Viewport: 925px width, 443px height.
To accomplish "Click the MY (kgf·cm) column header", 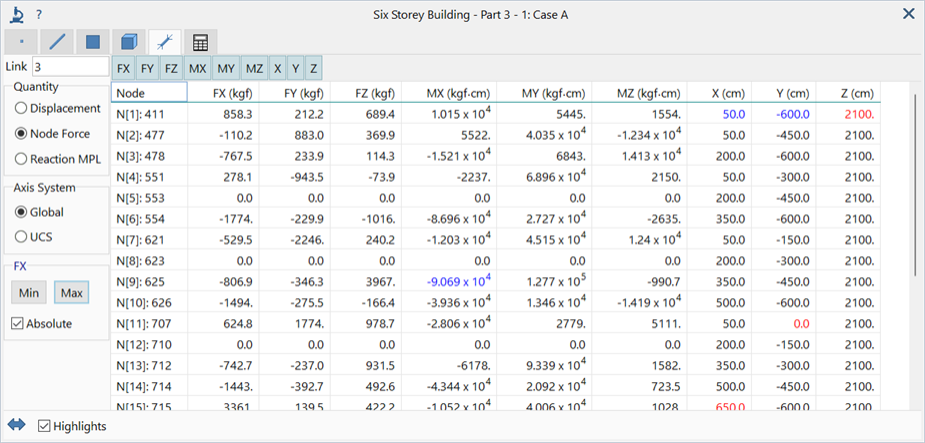I will 544,93.
